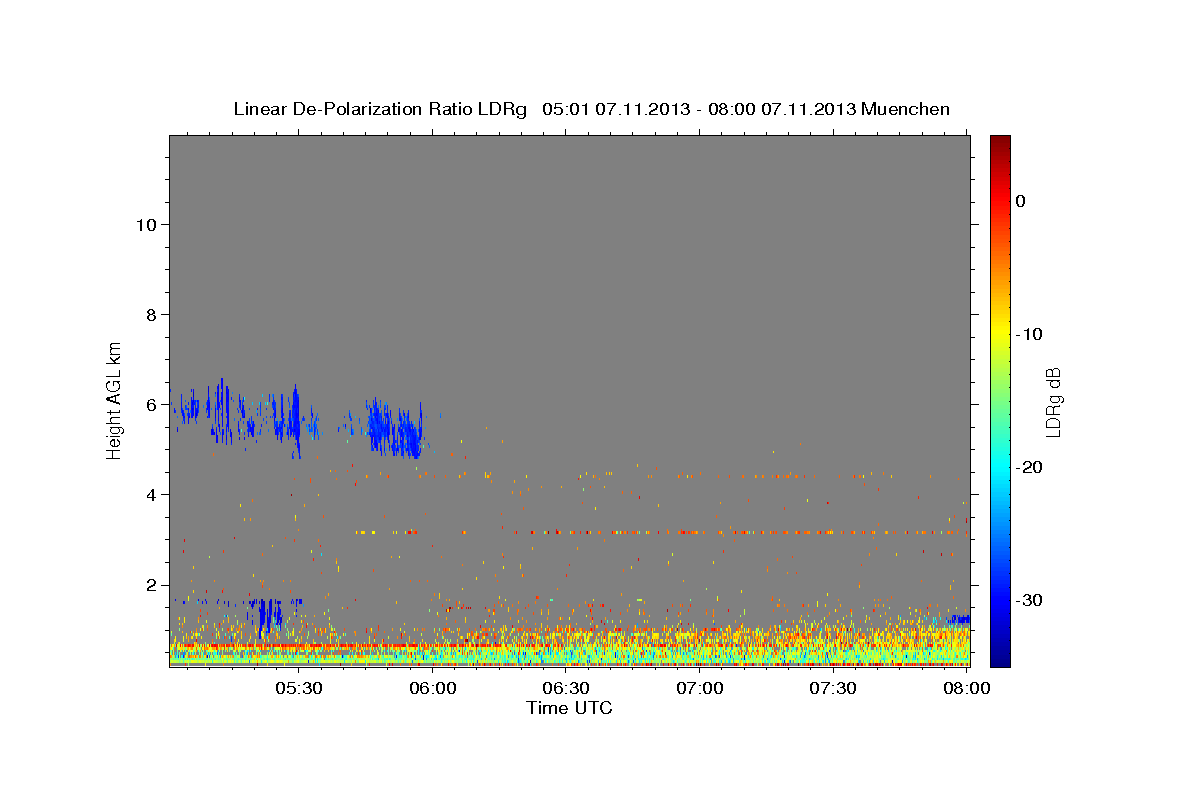Click the colorbar value -10

point(1031,334)
